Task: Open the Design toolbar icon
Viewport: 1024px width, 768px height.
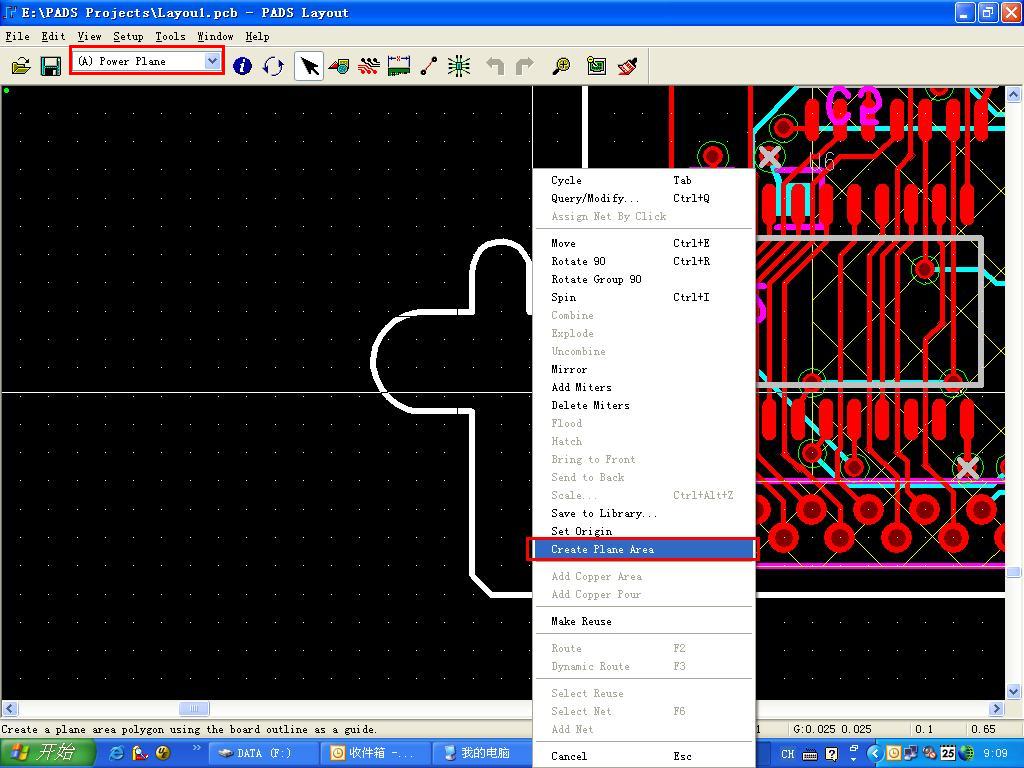Action: pos(369,66)
